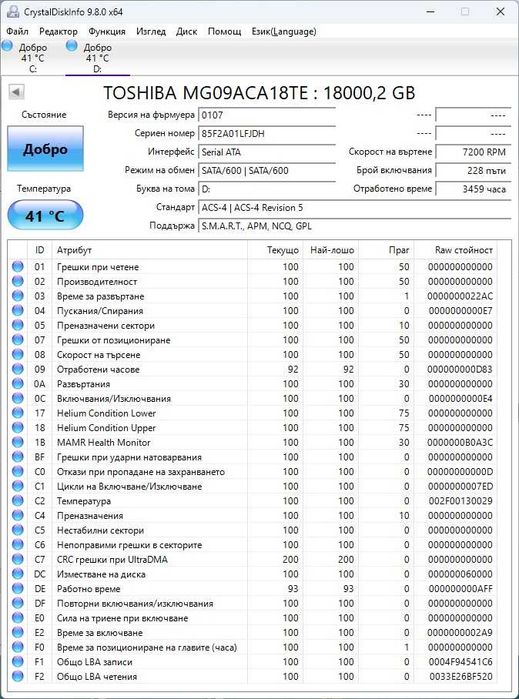Click raw value 002F00130029
The width and height of the screenshot is (519, 699).
[460, 501]
